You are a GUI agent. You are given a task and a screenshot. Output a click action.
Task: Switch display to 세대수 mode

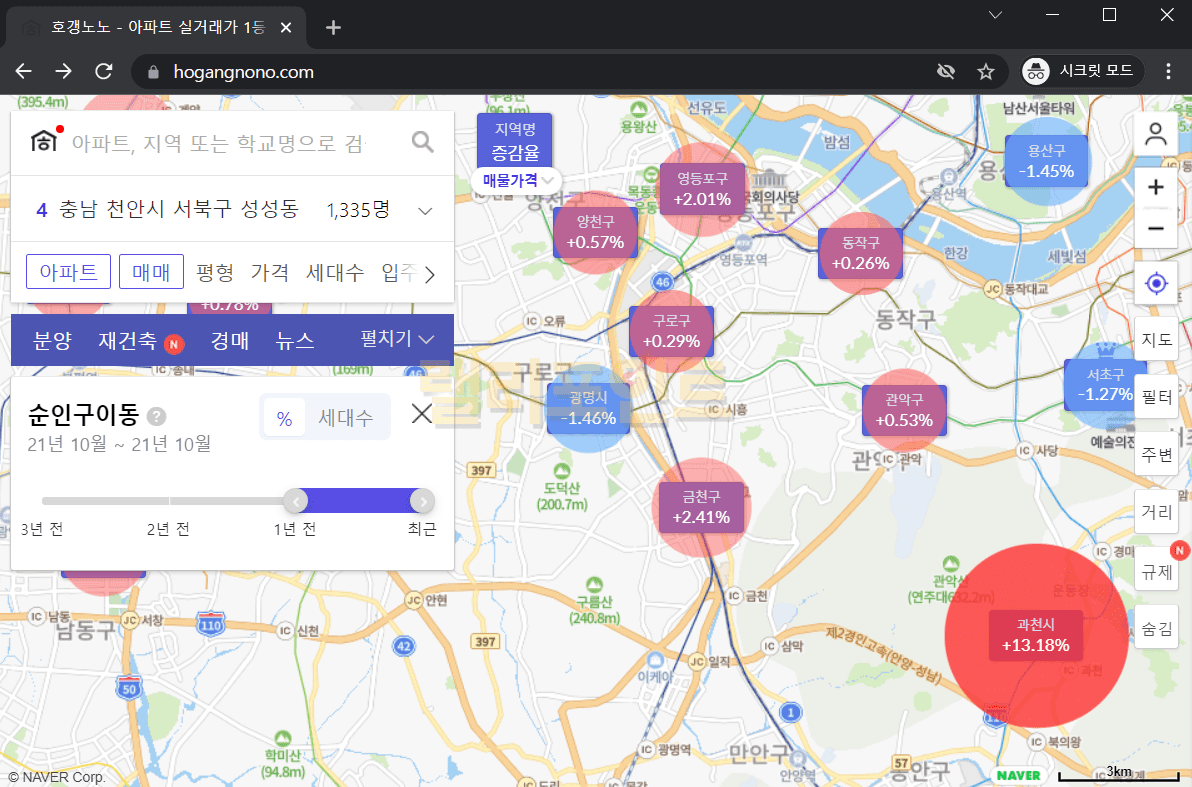(x=346, y=418)
